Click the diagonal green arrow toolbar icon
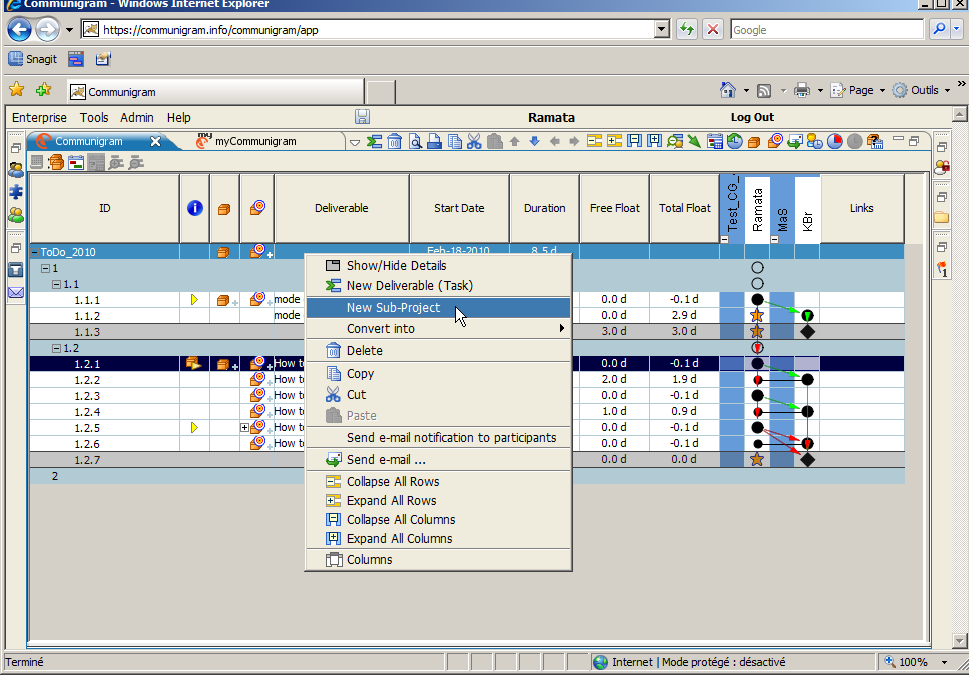The image size is (969, 675). pyautogui.click(x=695, y=142)
